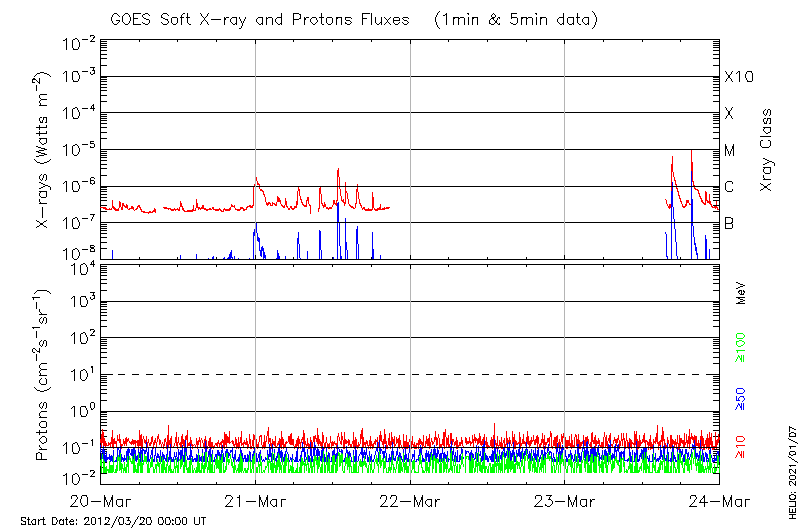Image resolution: width=800 pixels, height=530 pixels.
Task: Click the Protons y-axis label
Action: pos(44,375)
